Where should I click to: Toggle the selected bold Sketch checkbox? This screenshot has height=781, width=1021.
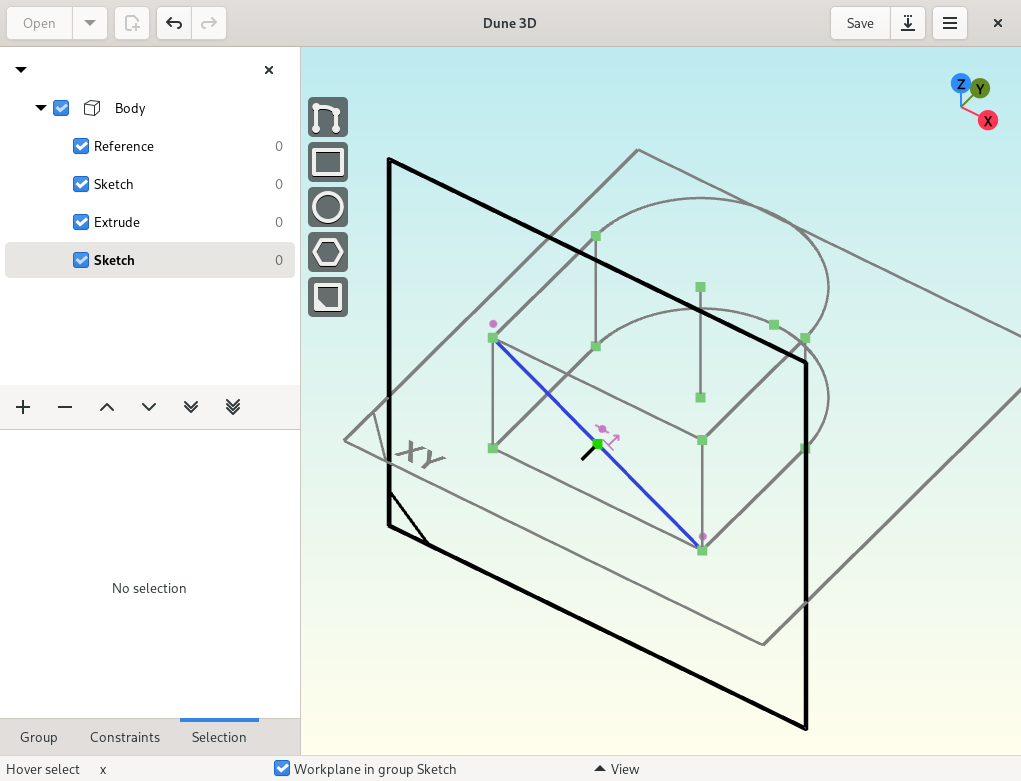point(81,261)
